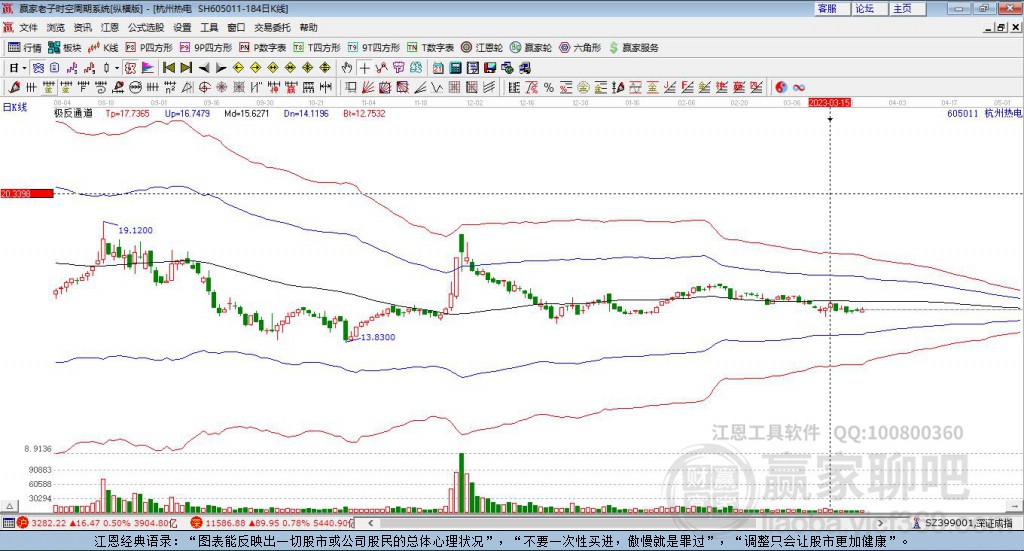Open the 文件 menu
1024x551 pixels.
coord(29,27)
